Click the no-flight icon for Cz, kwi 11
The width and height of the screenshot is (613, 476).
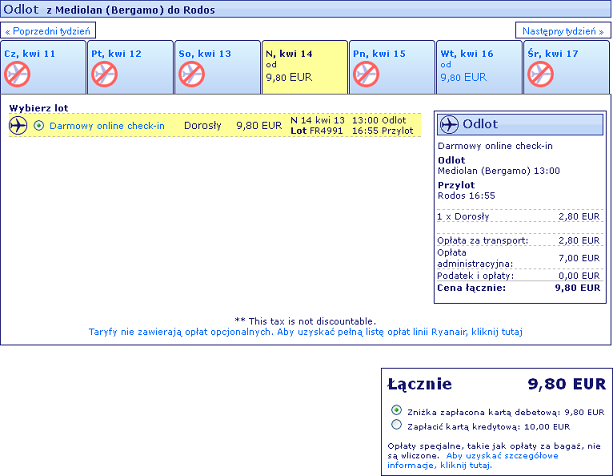click(x=17, y=74)
